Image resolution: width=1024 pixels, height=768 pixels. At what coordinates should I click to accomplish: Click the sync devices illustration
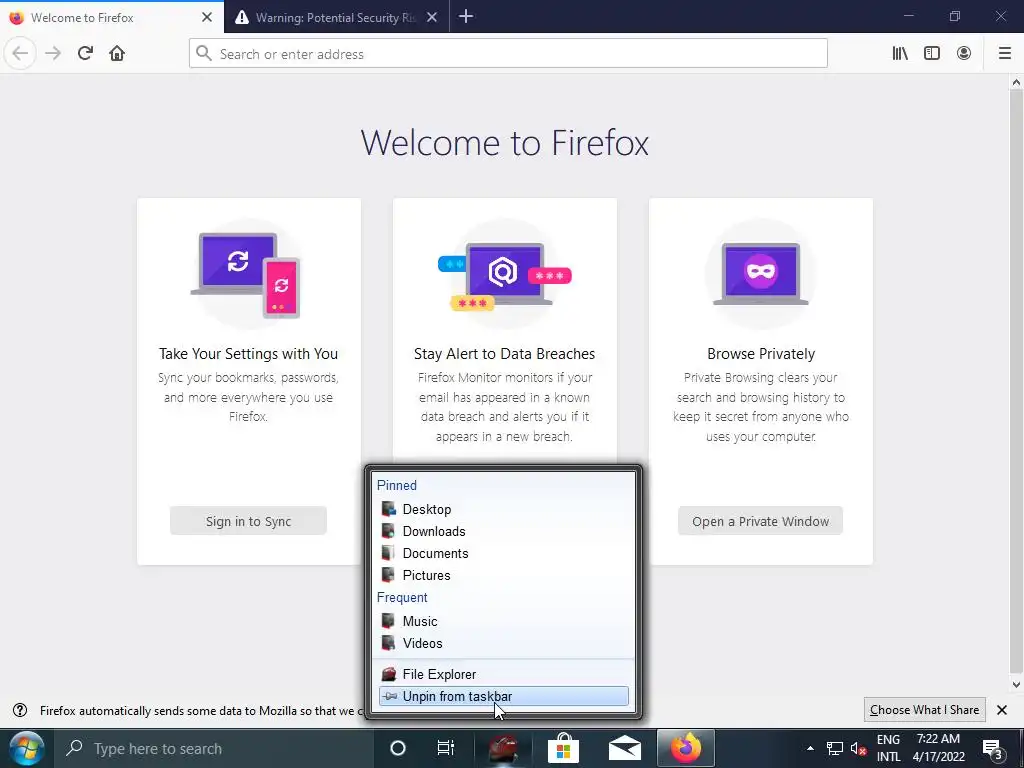pyautogui.click(x=248, y=274)
